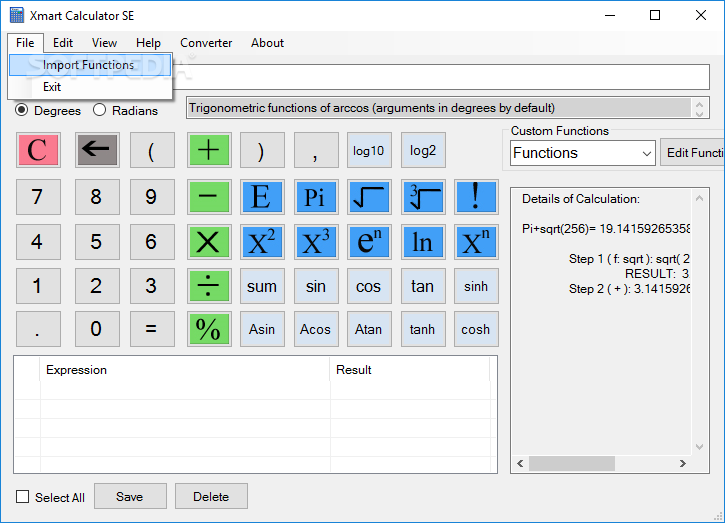Viewport: 725px width, 523px height.
Task: Click digit 0 button
Action: click(97, 329)
